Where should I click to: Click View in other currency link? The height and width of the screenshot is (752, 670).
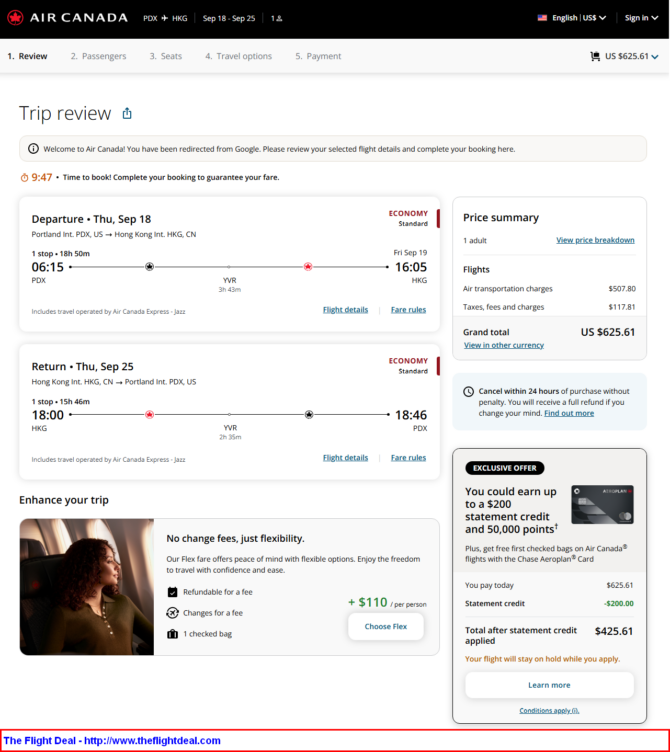[504, 345]
